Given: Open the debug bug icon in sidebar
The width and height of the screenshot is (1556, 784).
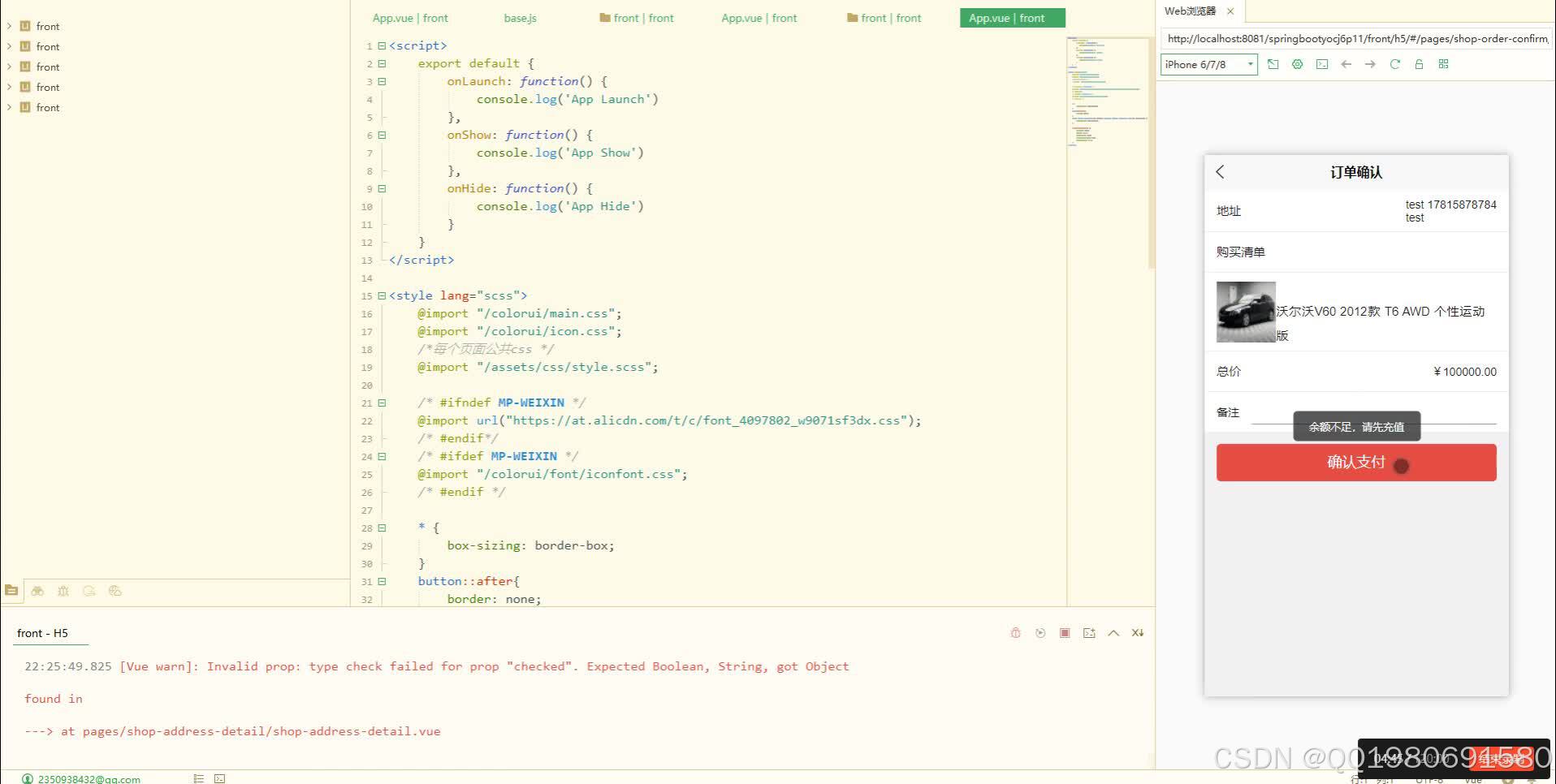Looking at the screenshot, I should (x=63, y=591).
